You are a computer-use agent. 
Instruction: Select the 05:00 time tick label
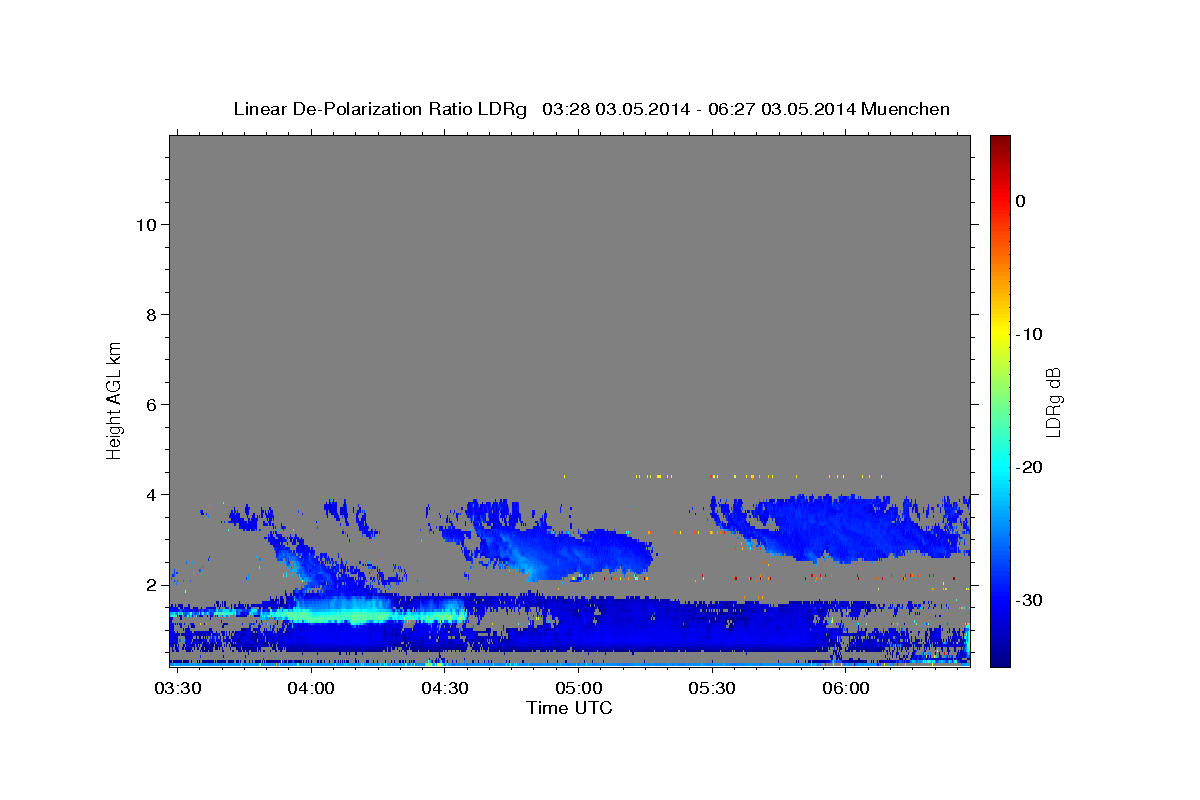click(578, 689)
